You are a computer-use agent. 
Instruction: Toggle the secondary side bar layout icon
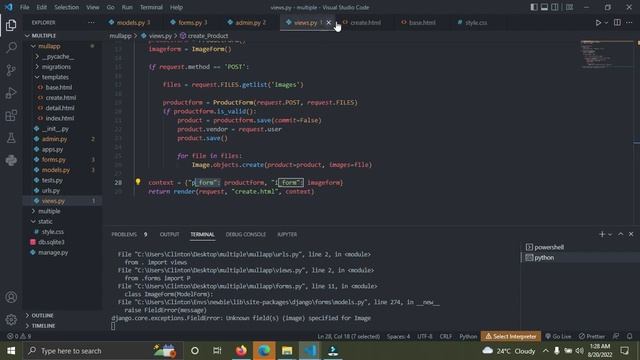(x=555, y=7)
